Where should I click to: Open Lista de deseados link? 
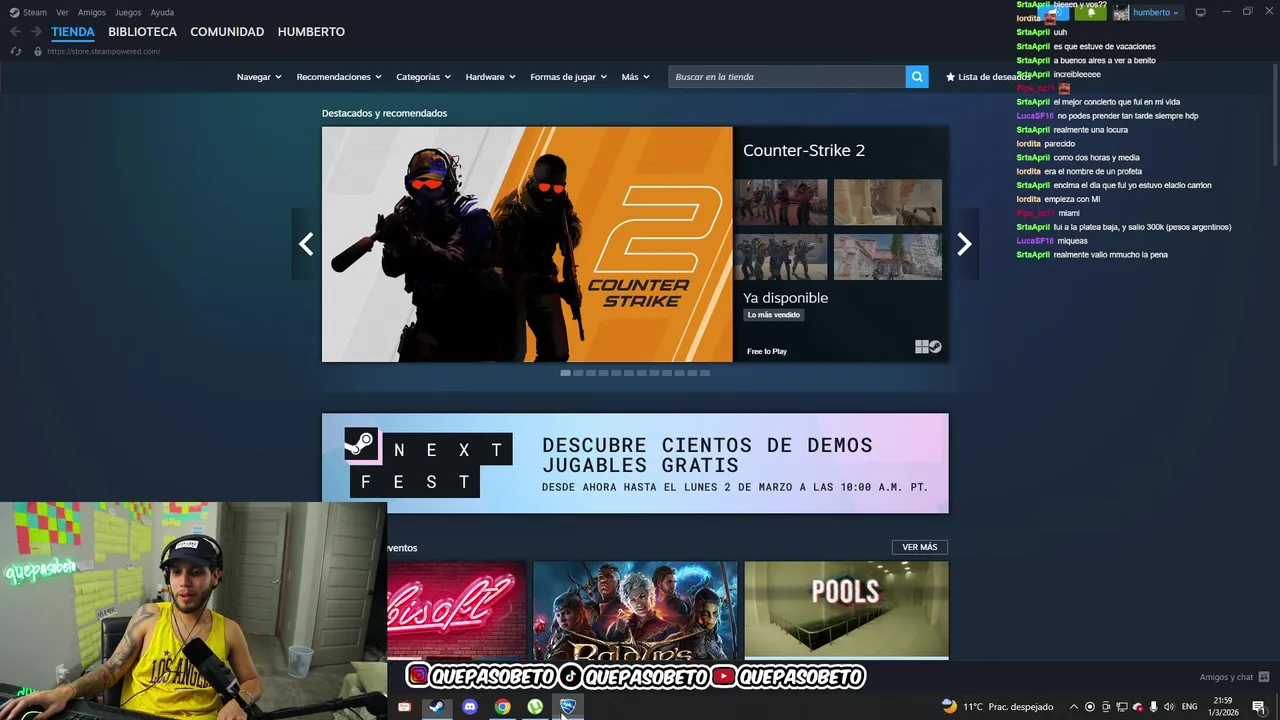pos(994,77)
